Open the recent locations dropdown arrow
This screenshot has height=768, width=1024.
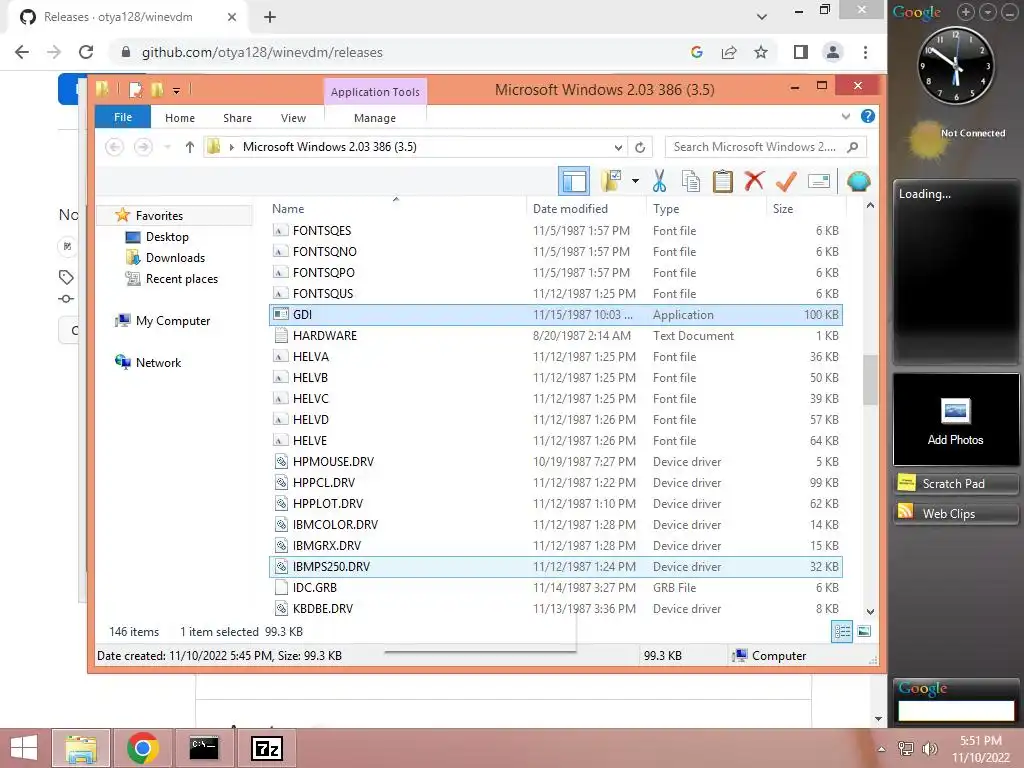[168, 147]
